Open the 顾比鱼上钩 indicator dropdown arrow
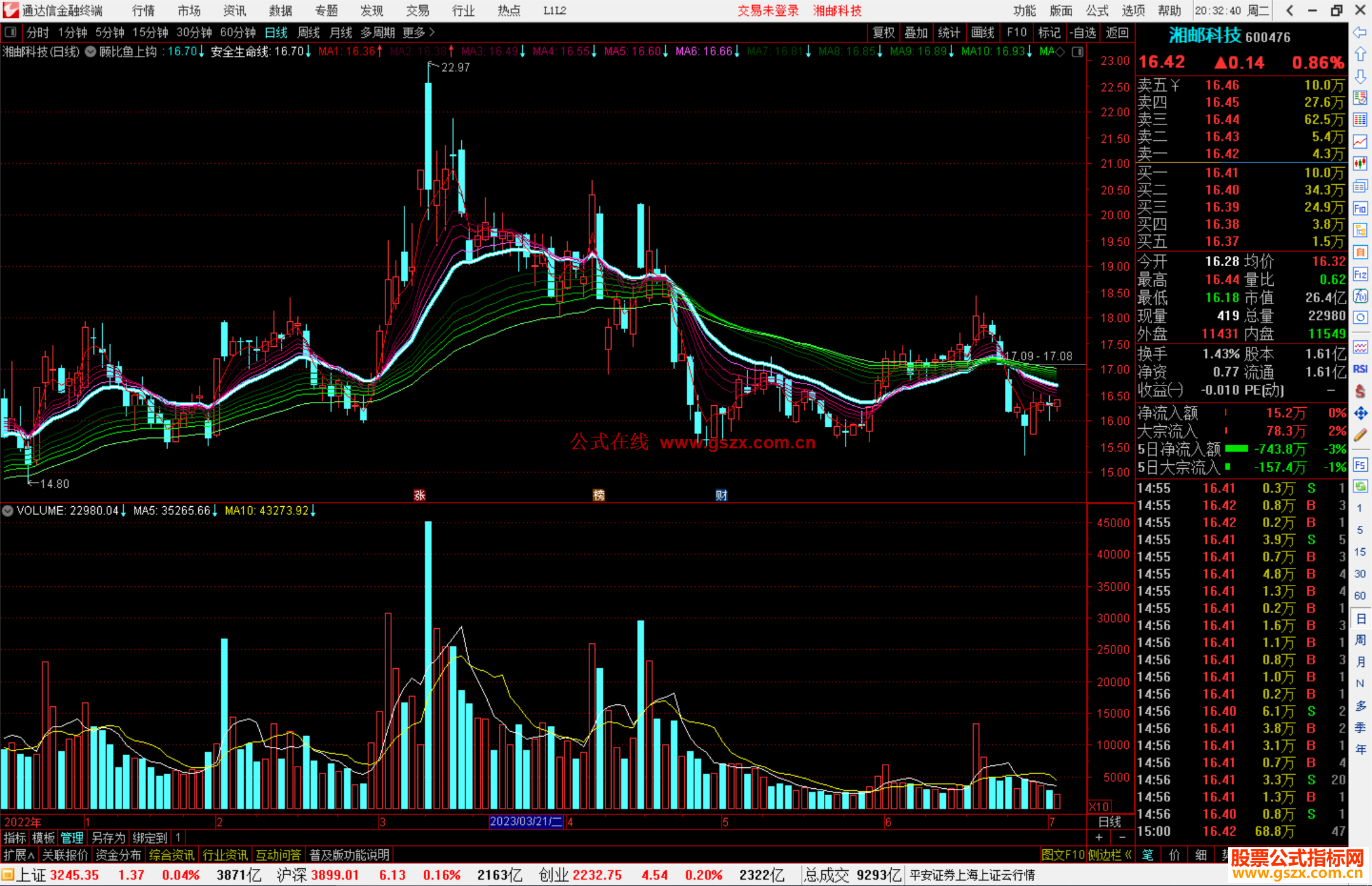Screen dimensions: 1372x886 pyautogui.click(x=91, y=52)
